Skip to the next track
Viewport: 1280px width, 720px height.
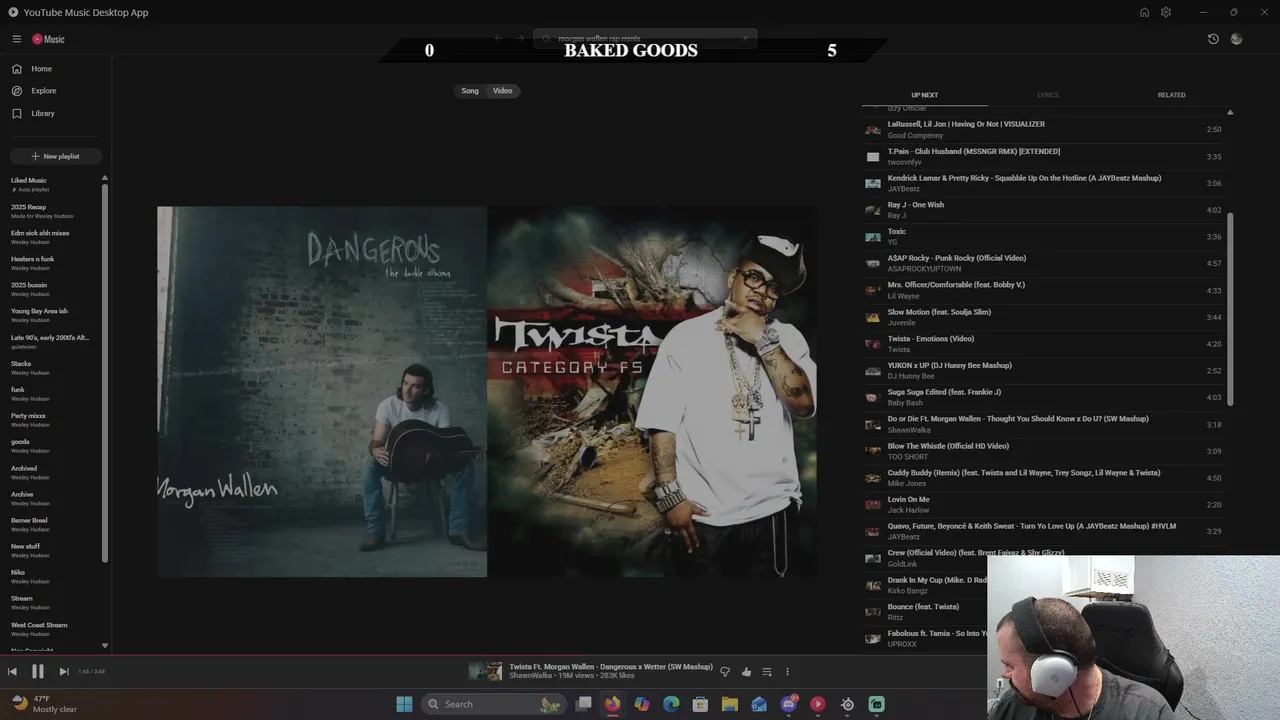pyautogui.click(x=63, y=672)
